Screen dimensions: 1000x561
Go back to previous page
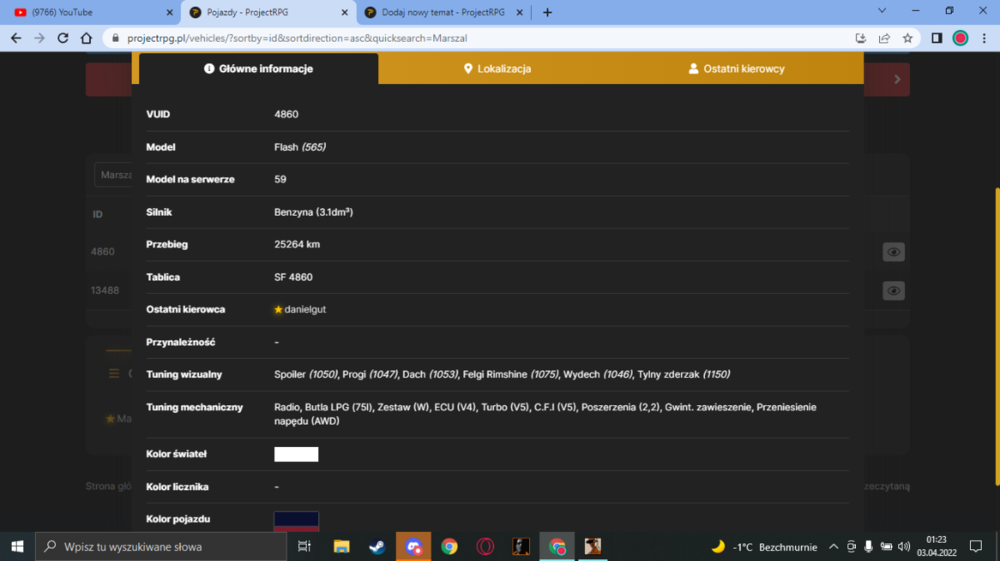pyautogui.click(x=16, y=38)
